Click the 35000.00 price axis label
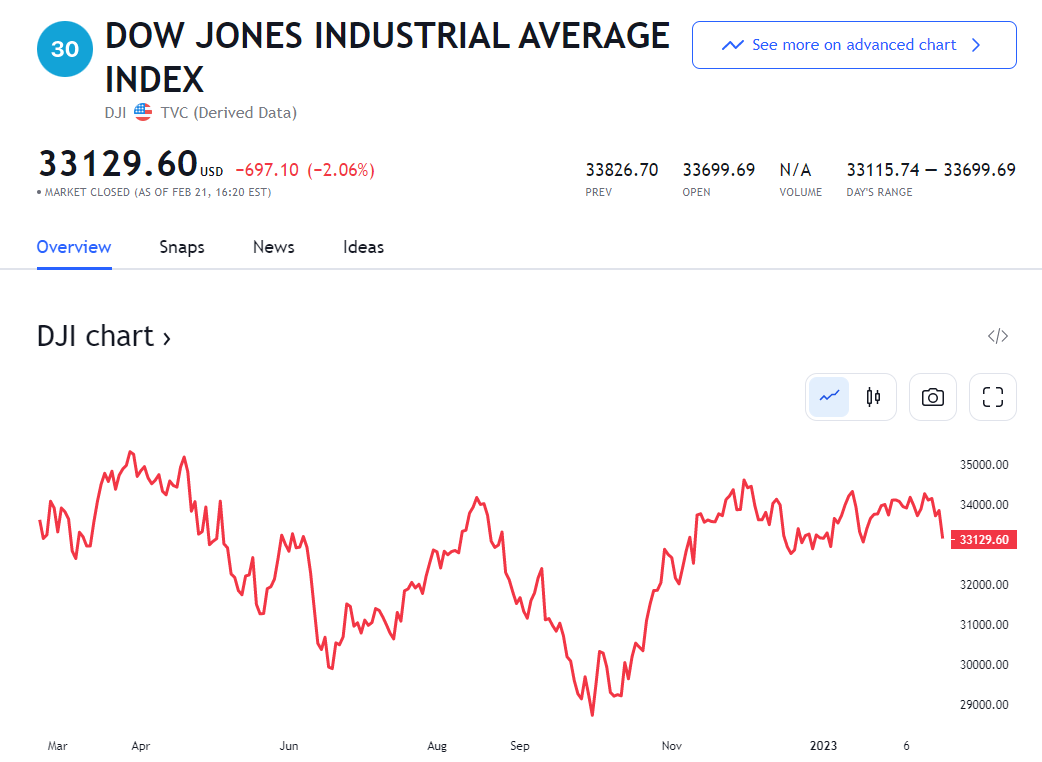Screen dimensions: 1042x762 tap(981, 464)
